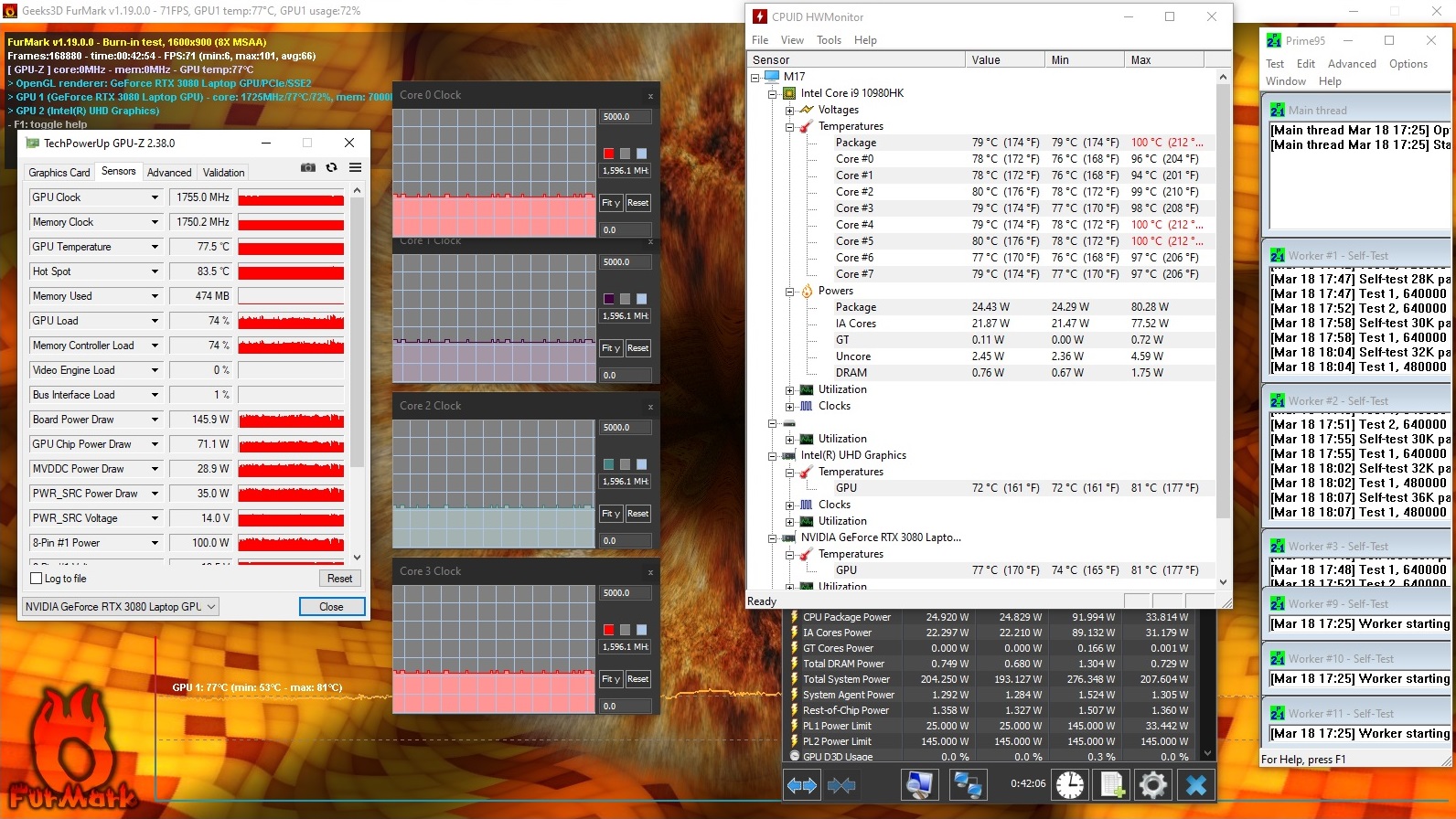This screenshot has height=819, width=1456.
Task: Click the GPU-Z refresh icon
Action: 331,167
